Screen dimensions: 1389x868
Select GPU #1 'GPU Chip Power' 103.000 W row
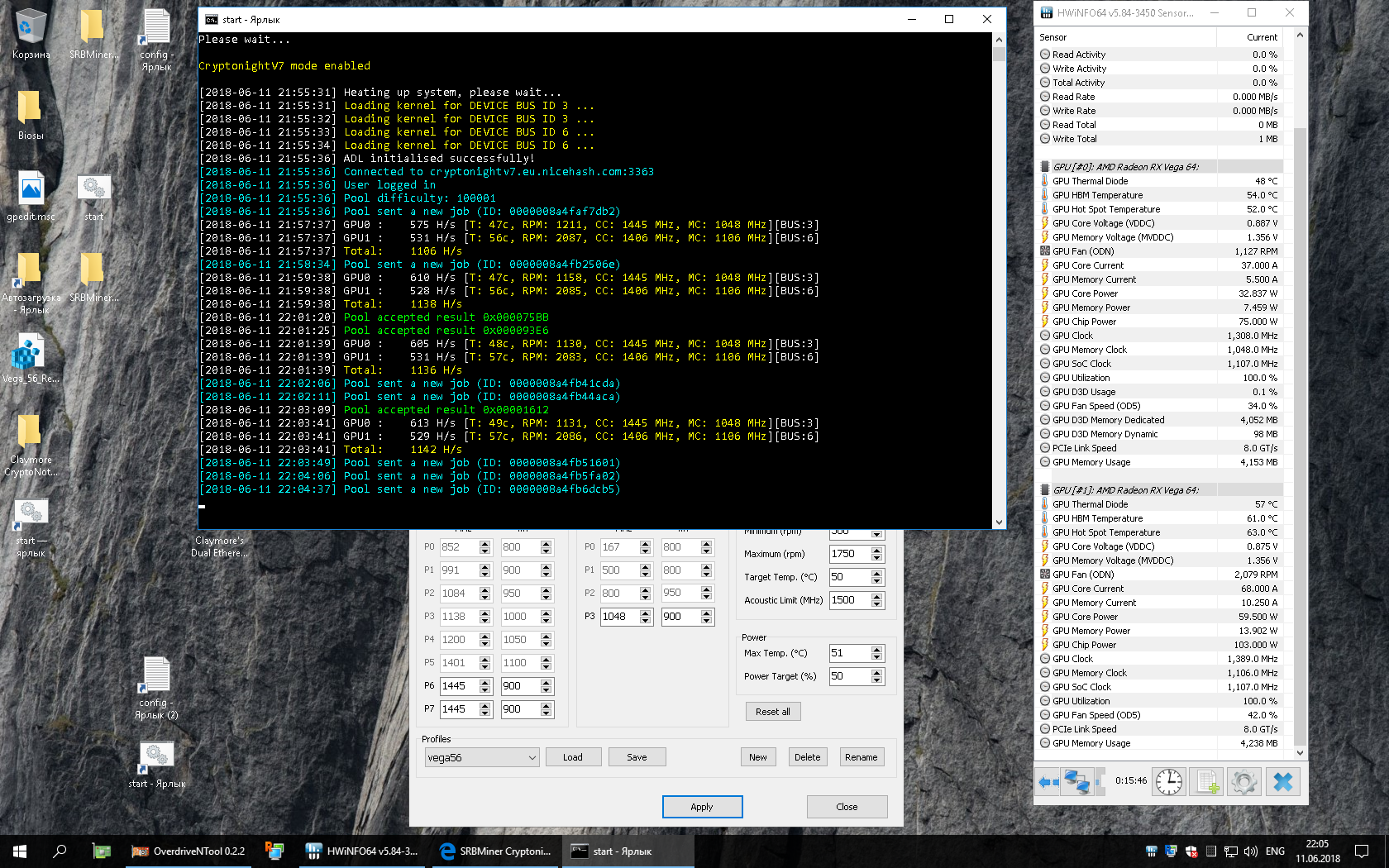pos(1160,645)
